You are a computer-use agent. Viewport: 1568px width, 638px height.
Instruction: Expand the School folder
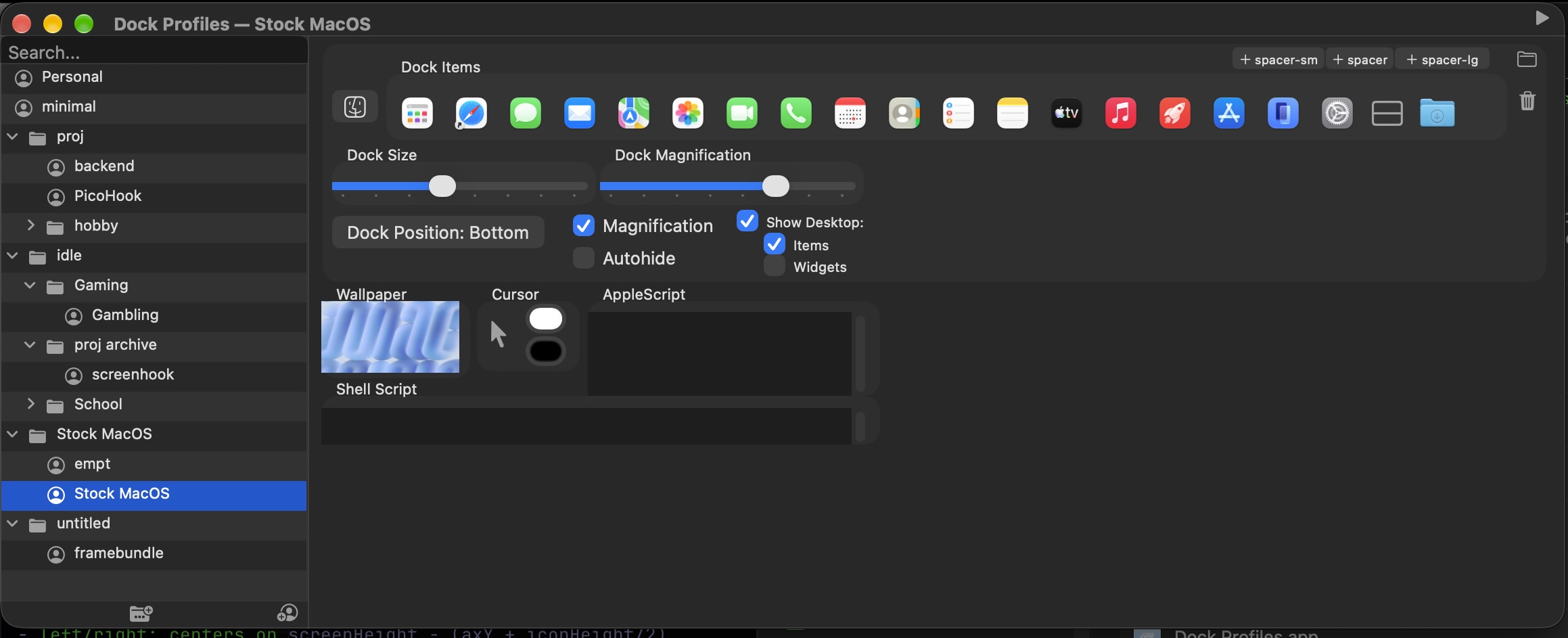tap(30, 404)
